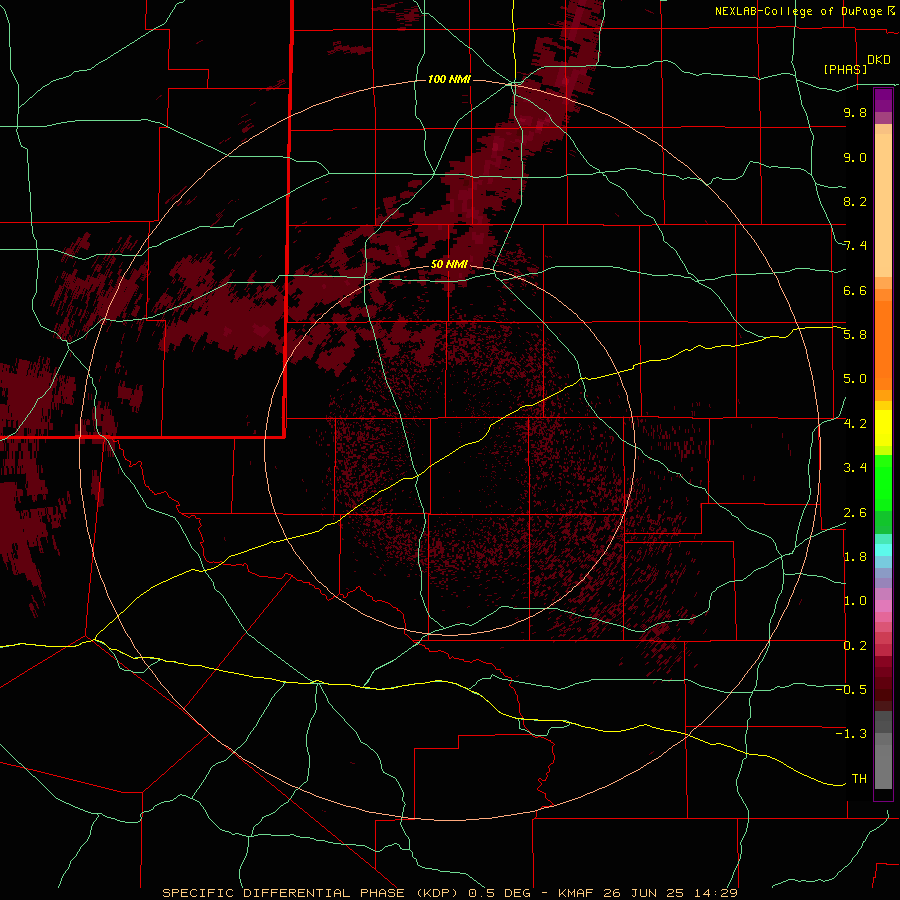Click the -0.5 value on the color scale
The image size is (900, 900).
851,690
